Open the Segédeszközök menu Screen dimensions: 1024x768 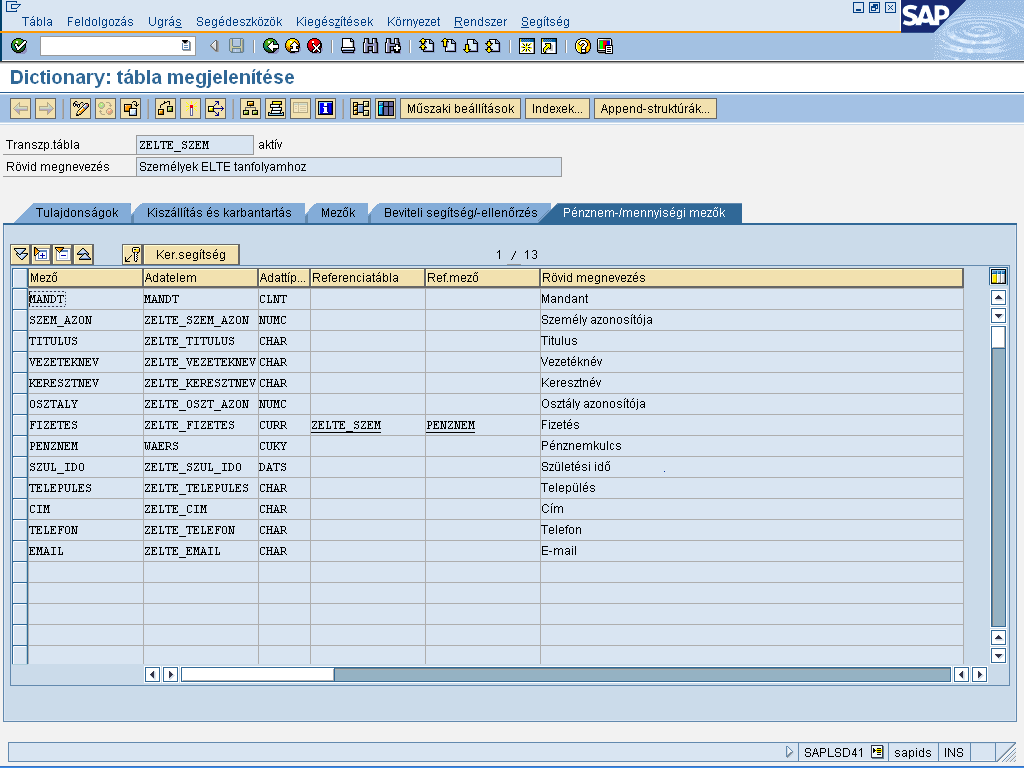(x=239, y=22)
